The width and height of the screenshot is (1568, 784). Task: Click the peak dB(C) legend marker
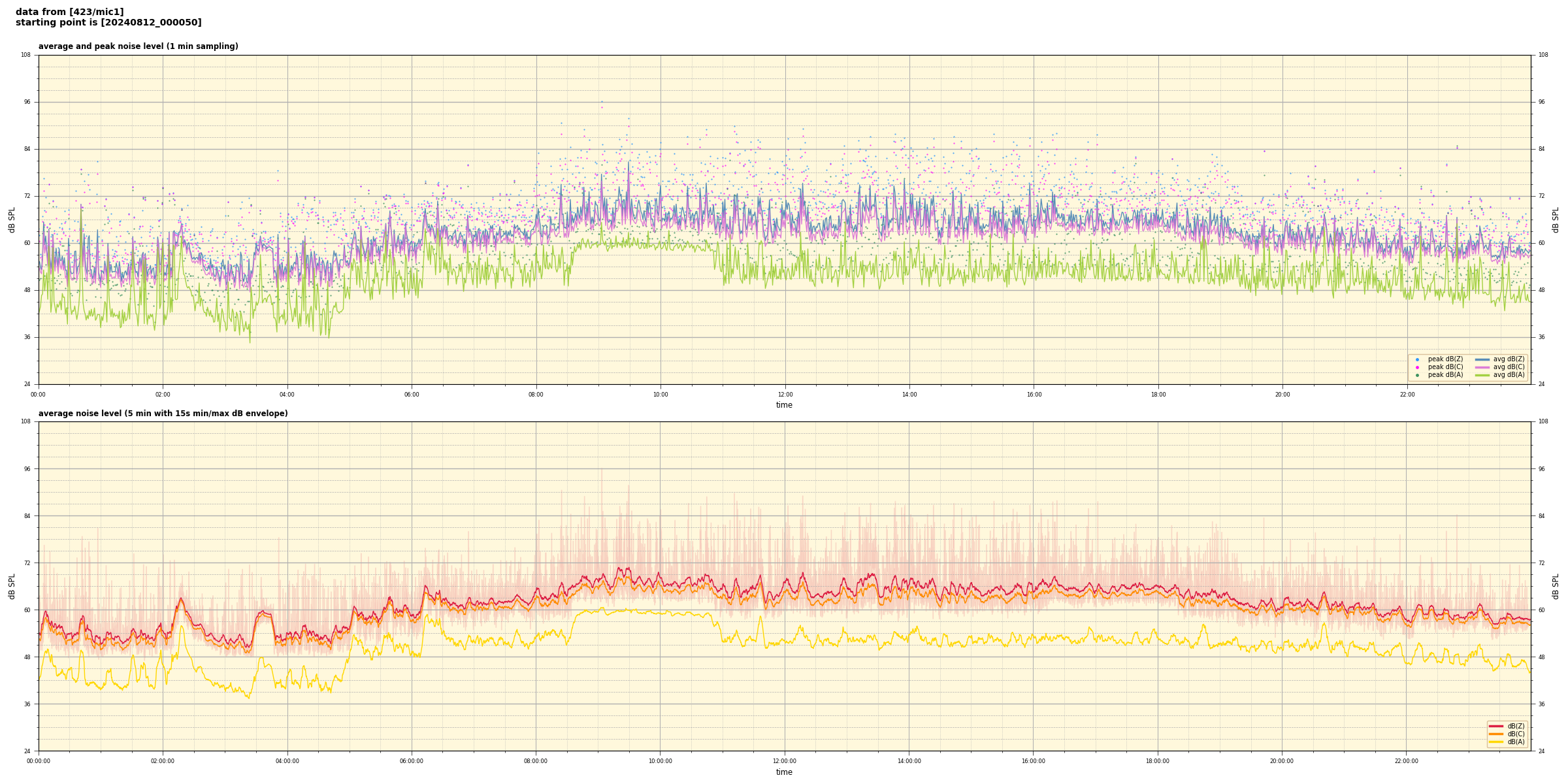click(x=1417, y=367)
